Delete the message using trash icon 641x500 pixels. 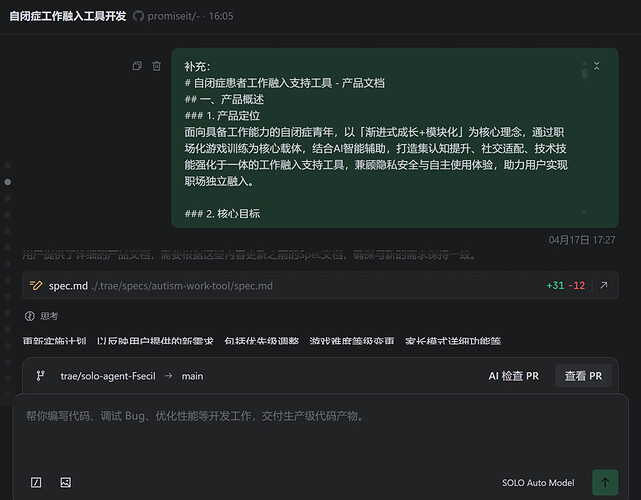(x=157, y=66)
